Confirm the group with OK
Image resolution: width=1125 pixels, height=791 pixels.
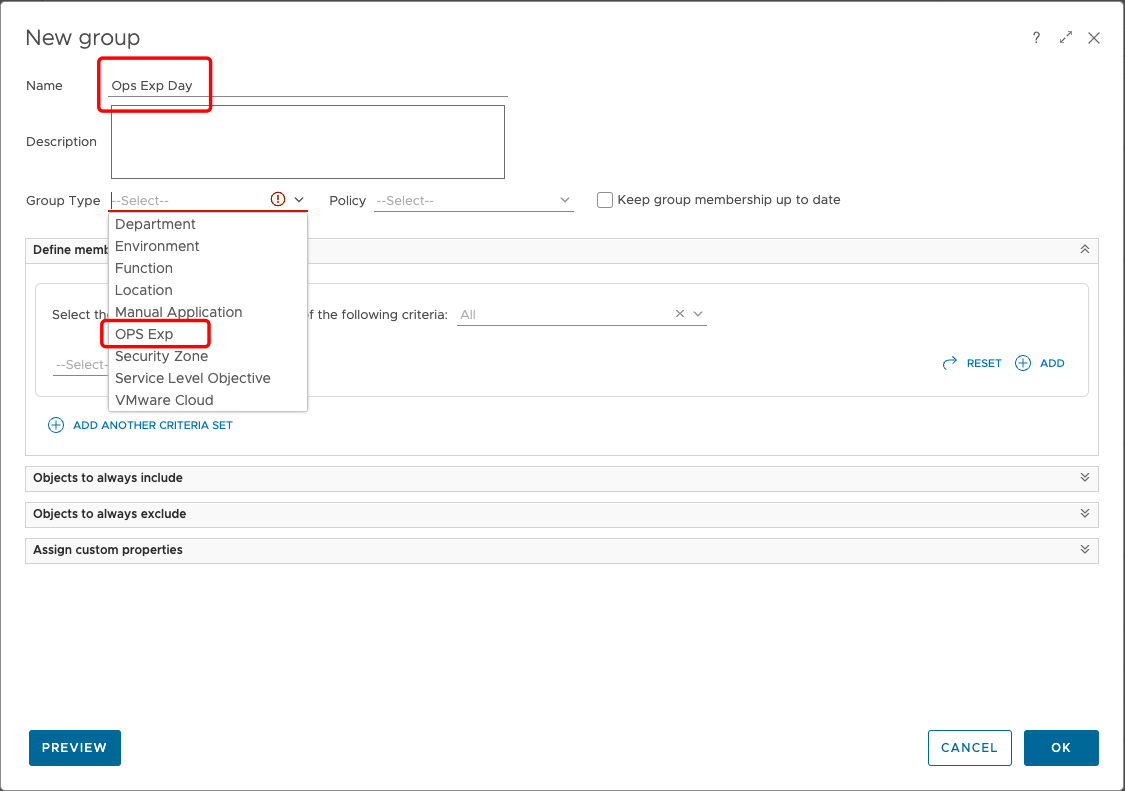pos(1061,747)
